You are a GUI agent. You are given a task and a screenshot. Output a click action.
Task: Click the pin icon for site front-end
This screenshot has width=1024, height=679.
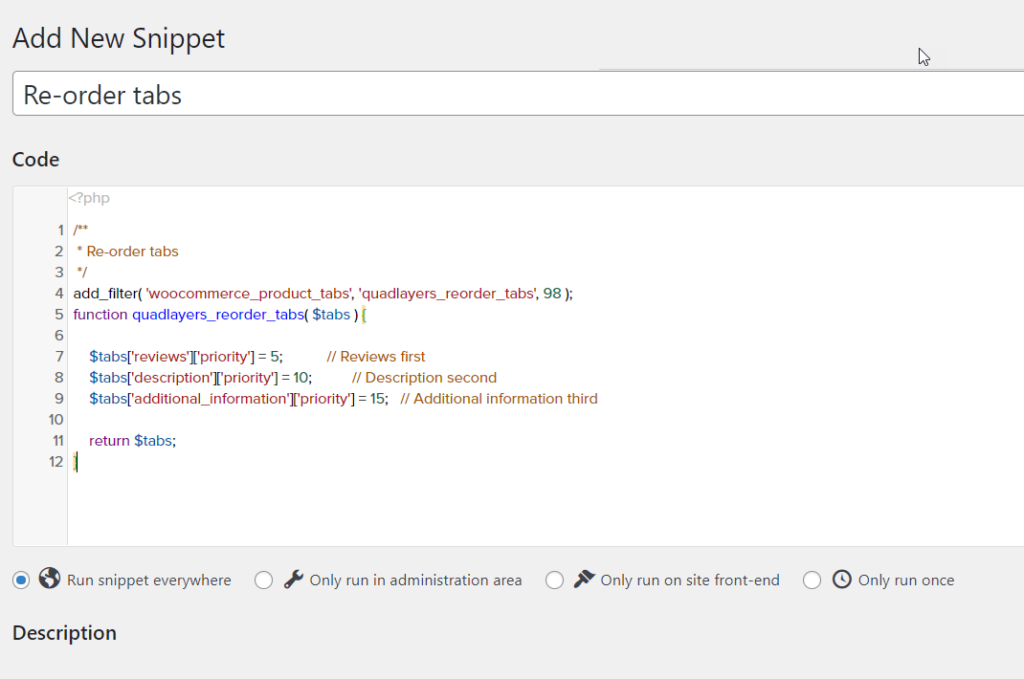(584, 578)
